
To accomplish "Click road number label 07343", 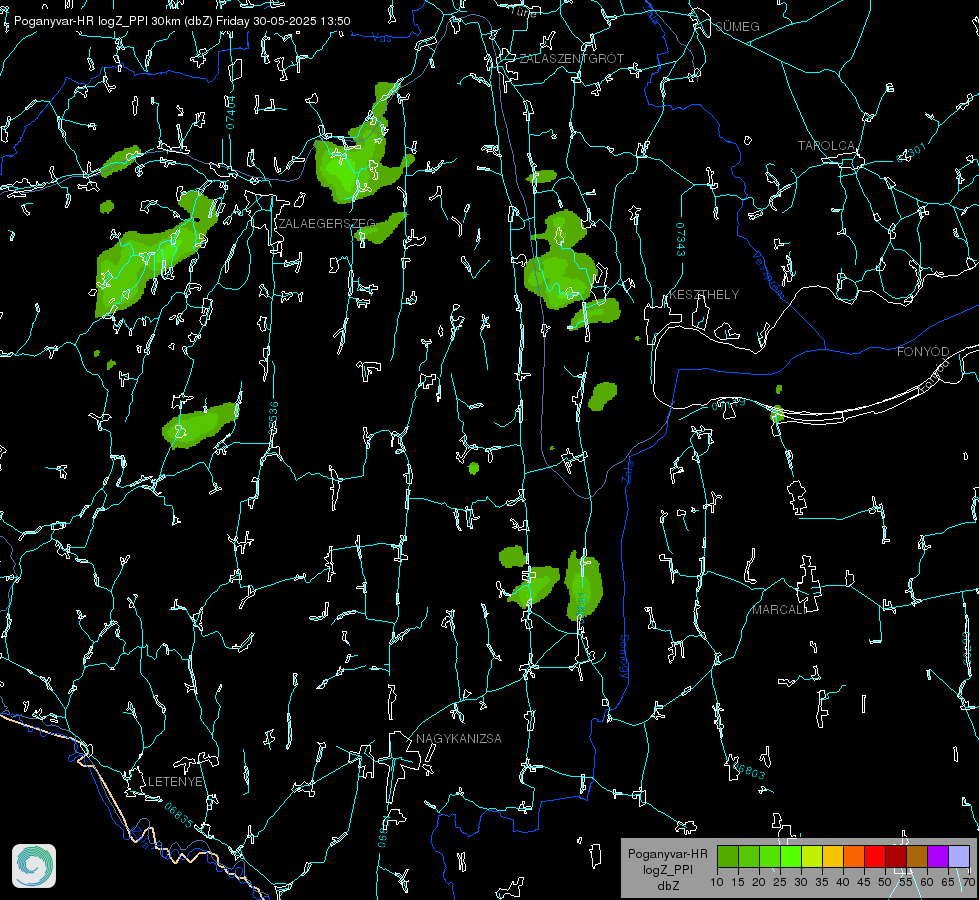I will coord(681,240).
